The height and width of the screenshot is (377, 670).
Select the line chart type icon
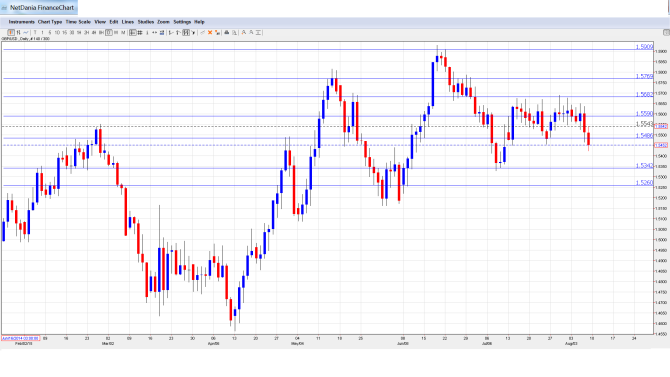(x=26, y=32)
